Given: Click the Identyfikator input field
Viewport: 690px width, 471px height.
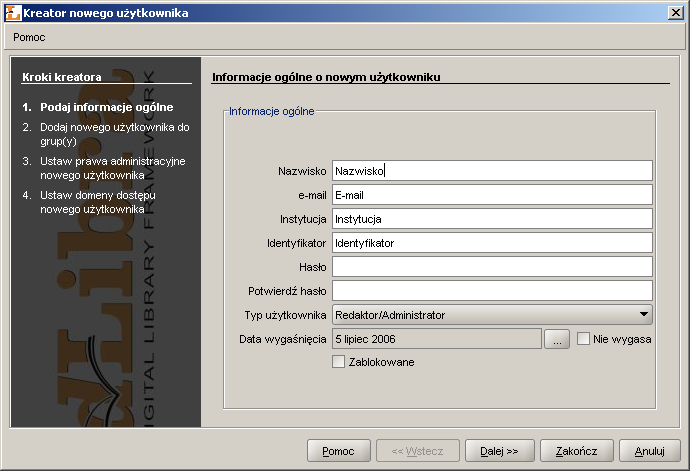Looking at the screenshot, I should pos(492,243).
